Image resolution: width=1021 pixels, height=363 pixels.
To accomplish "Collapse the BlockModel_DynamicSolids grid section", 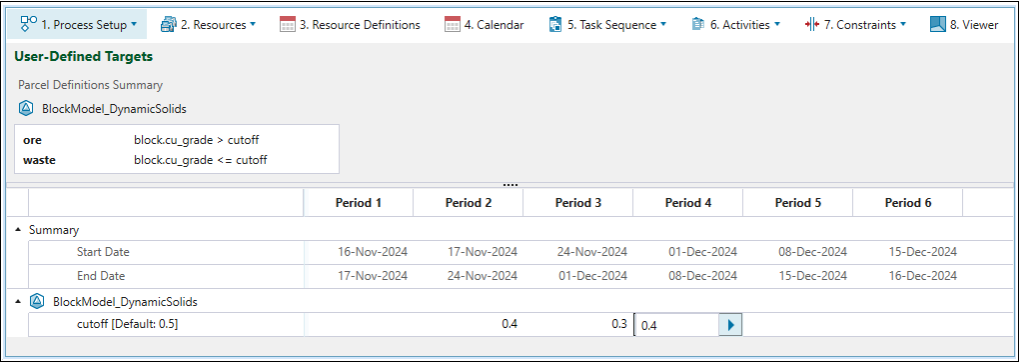I will tap(18, 302).
